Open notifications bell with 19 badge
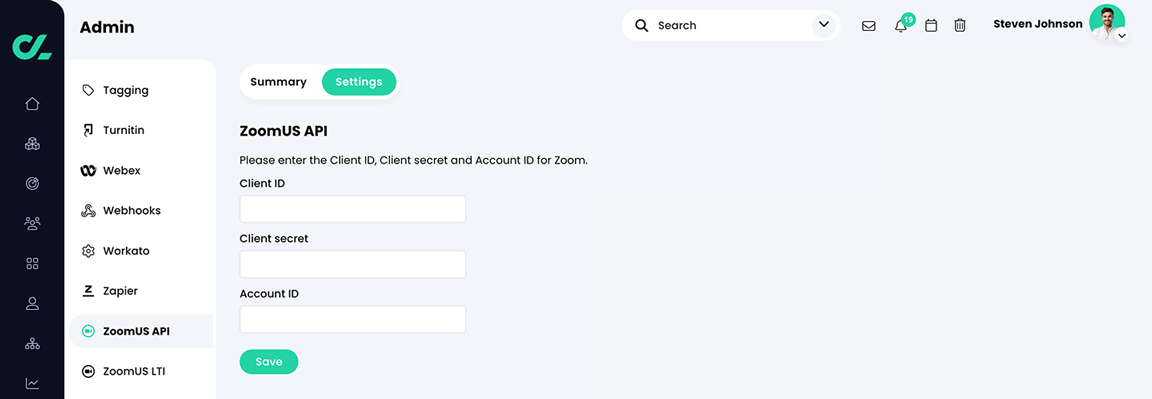This screenshot has width=1152, height=399. coord(901,26)
